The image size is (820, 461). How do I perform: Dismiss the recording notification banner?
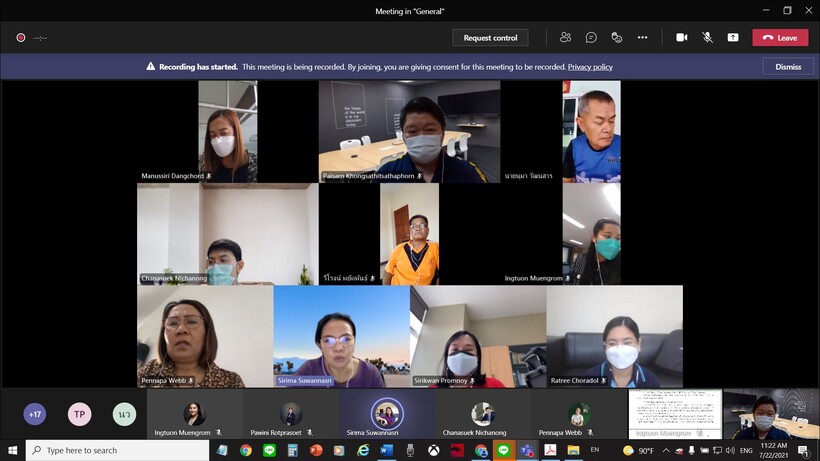(x=788, y=67)
